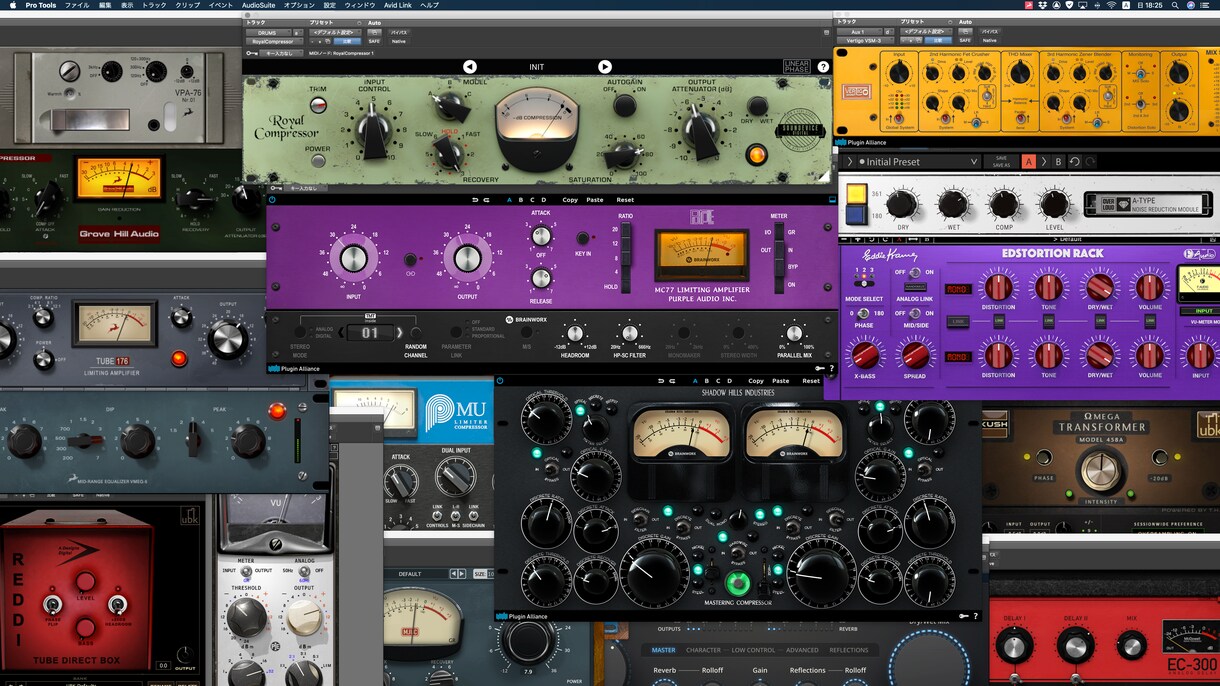Toggle the Linear Phase button in Royal Compressor
Screen dimensions: 1220x686
pos(796,67)
